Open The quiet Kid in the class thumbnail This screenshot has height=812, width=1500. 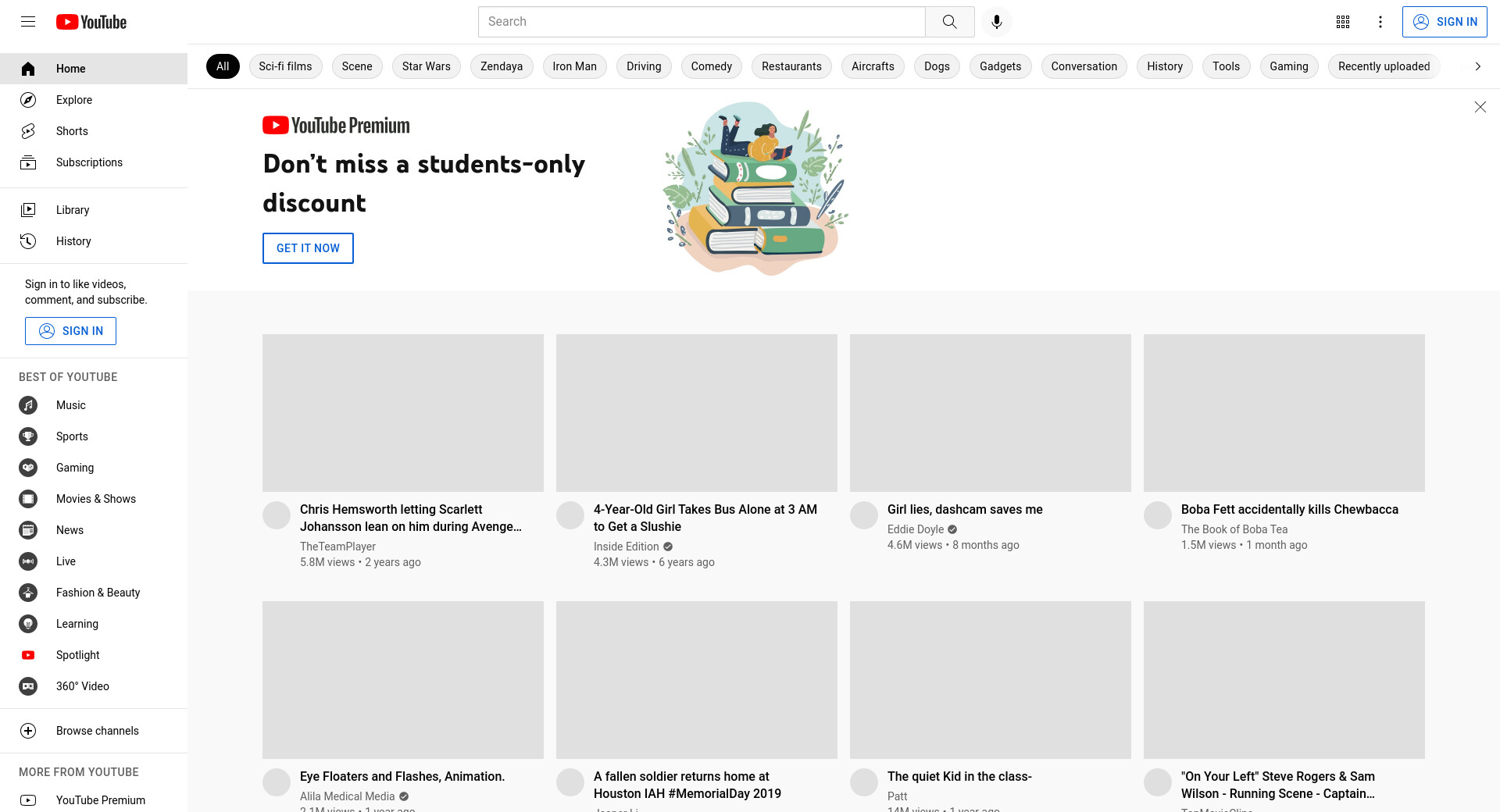tap(991, 680)
